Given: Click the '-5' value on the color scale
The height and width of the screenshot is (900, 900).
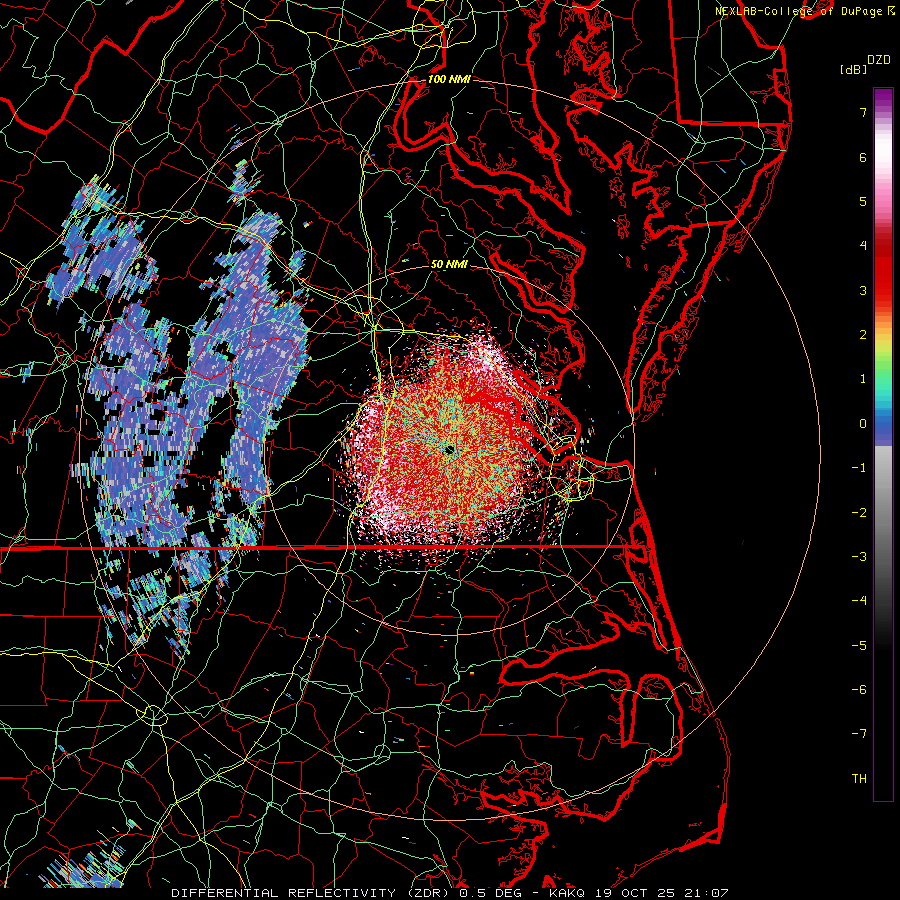Looking at the screenshot, I should 859,646.
